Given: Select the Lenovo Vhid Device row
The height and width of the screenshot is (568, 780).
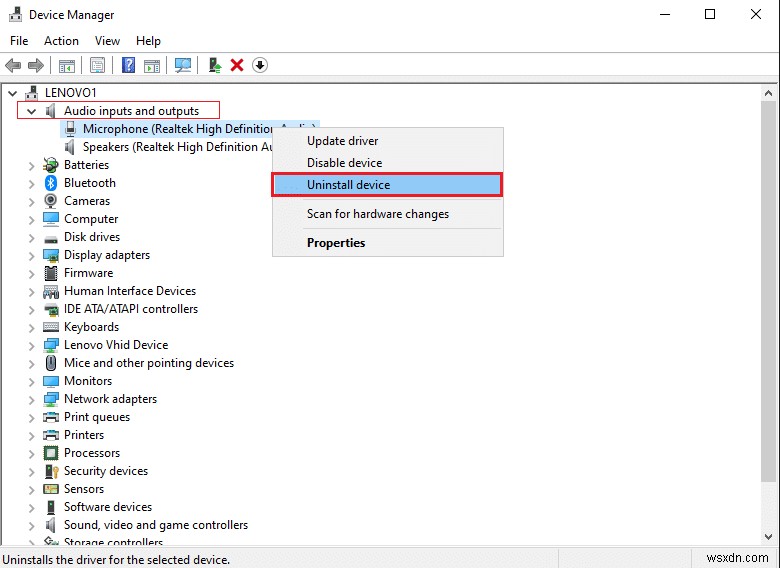Looking at the screenshot, I should click(x=116, y=345).
